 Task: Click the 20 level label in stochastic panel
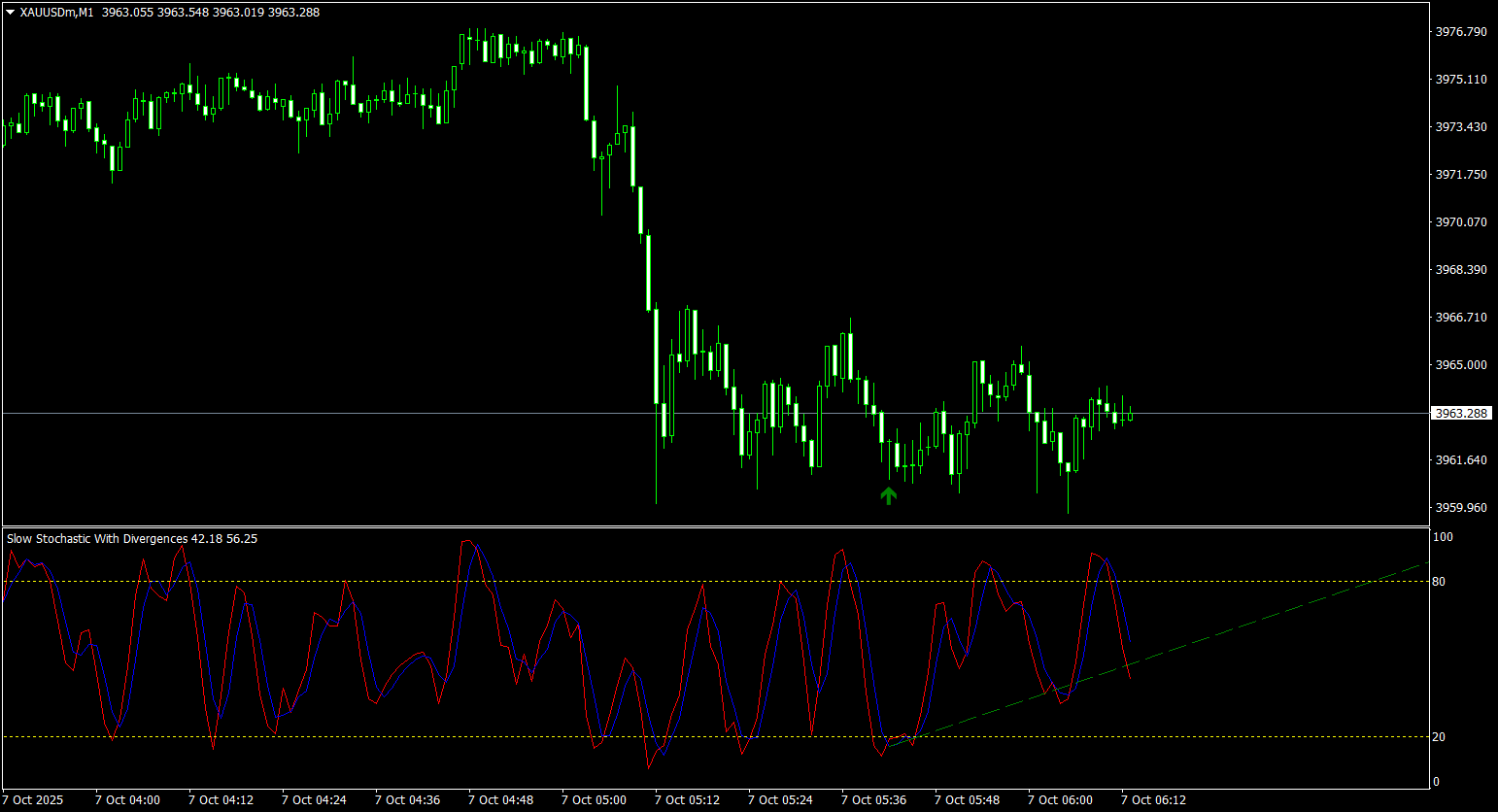click(x=1439, y=737)
